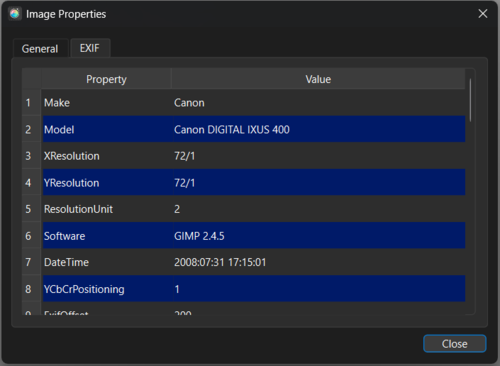Viewport: 500px width, 366px height.
Task: Select the Model property cell
Action: pos(107,129)
